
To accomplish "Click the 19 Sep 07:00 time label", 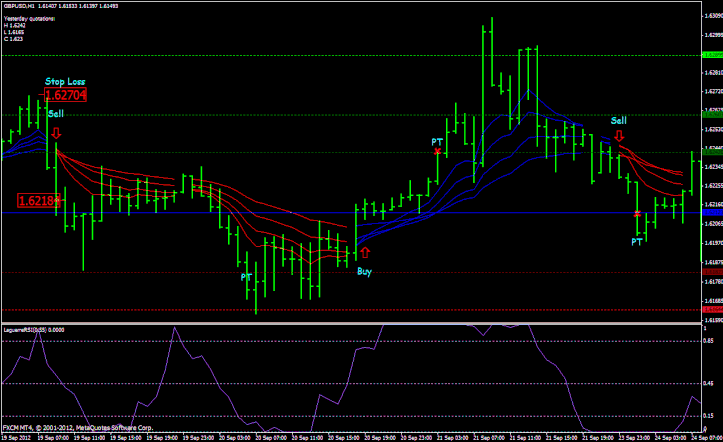I will 53,437.
